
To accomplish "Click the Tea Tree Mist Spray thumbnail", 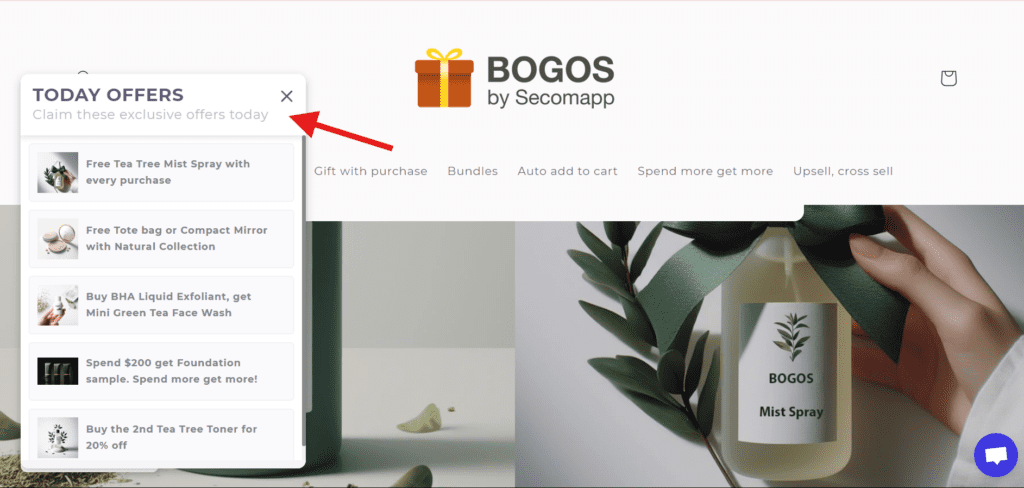I will pyautogui.click(x=57, y=172).
